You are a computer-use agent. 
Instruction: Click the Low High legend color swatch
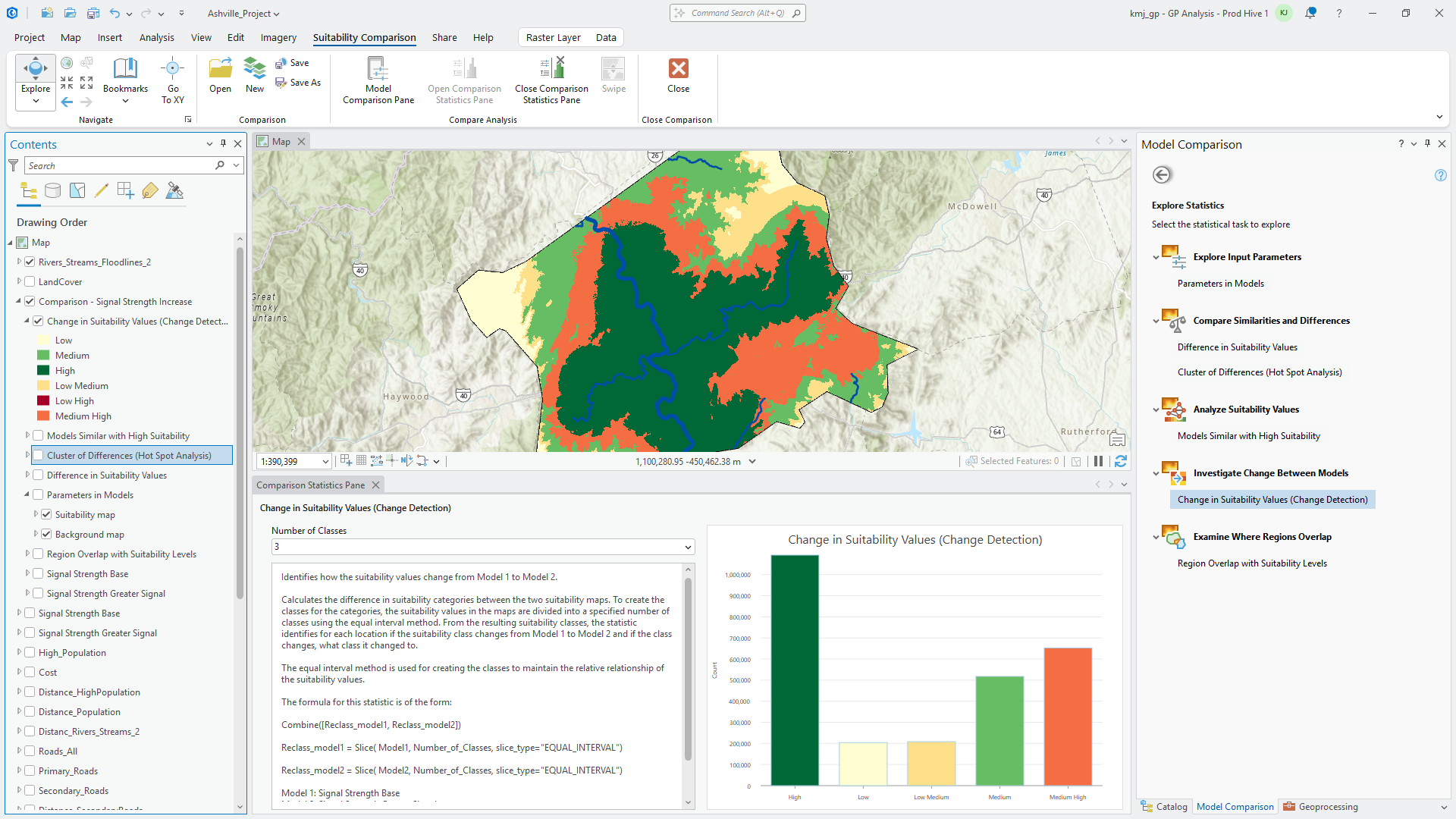pos(43,401)
